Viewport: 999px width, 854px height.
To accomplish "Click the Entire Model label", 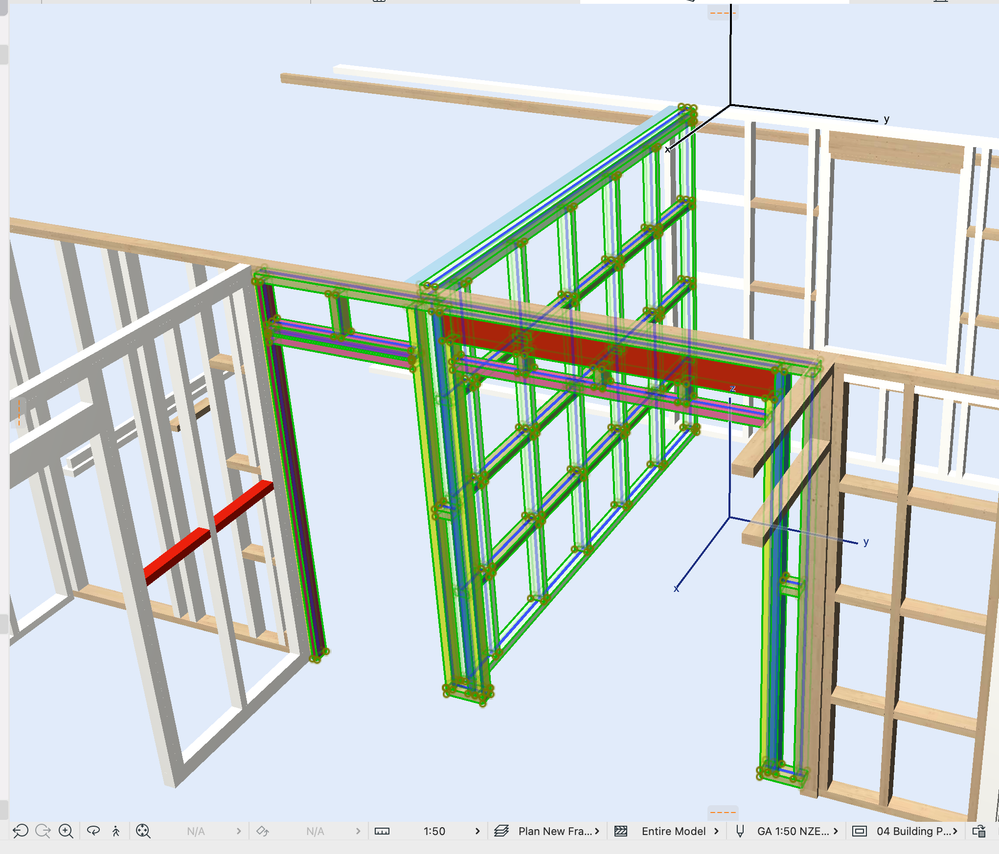I will pyautogui.click(x=673, y=831).
